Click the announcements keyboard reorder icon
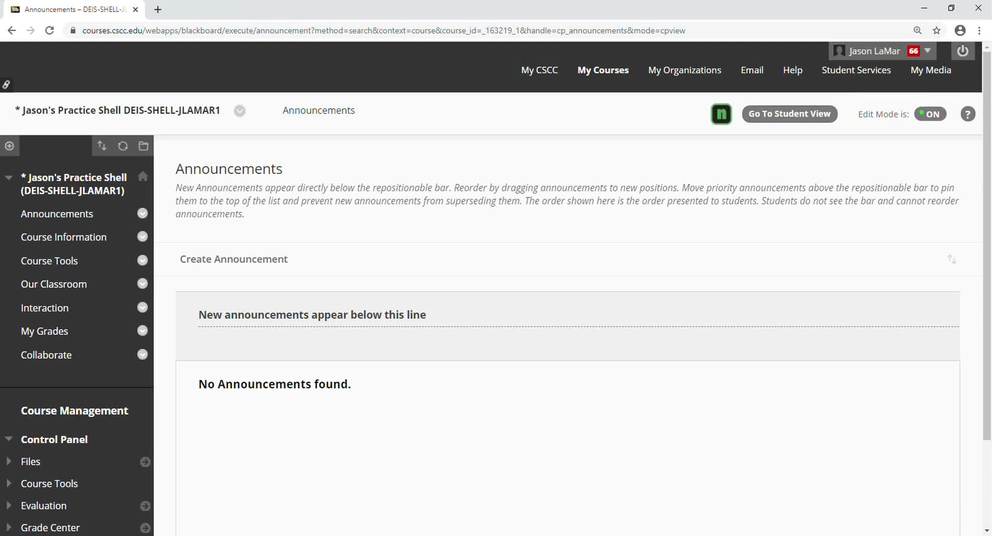The height and width of the screenshot is (536, 992). 951,259
